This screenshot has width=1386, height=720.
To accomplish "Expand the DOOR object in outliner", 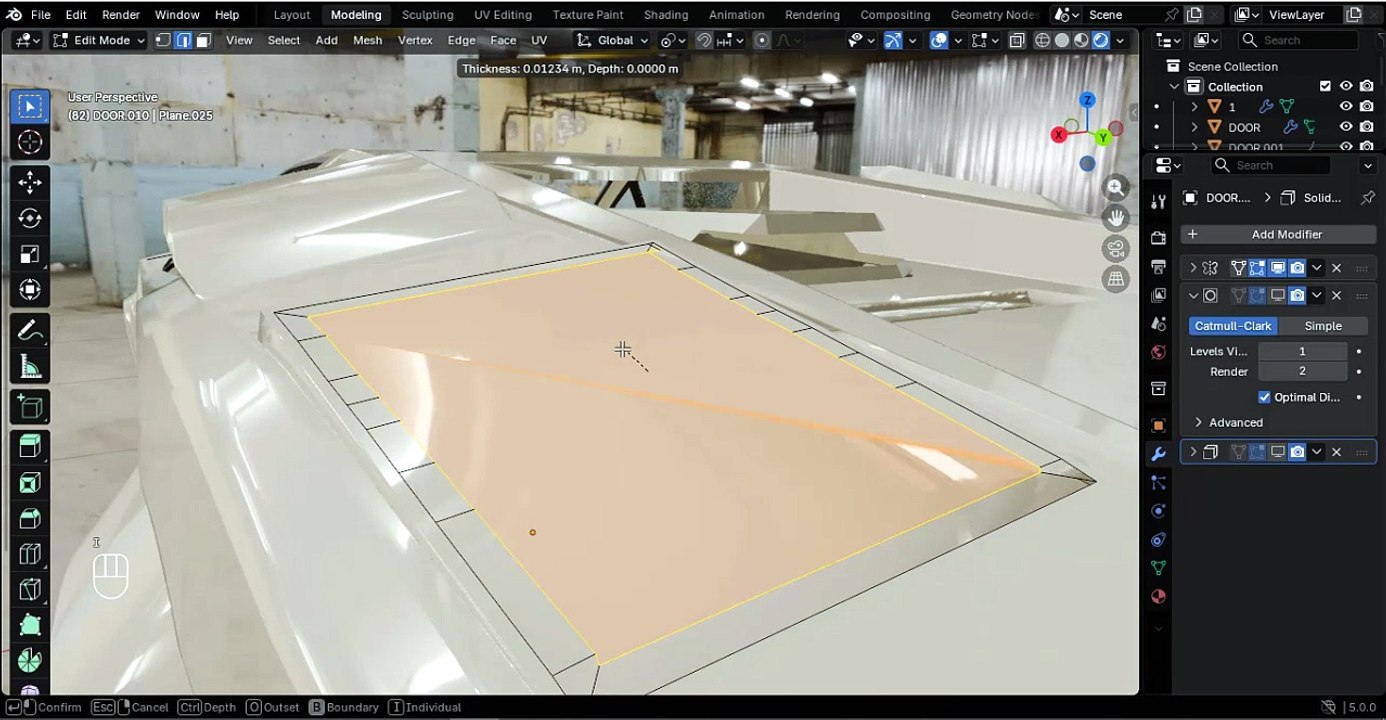I will 1194,127.
